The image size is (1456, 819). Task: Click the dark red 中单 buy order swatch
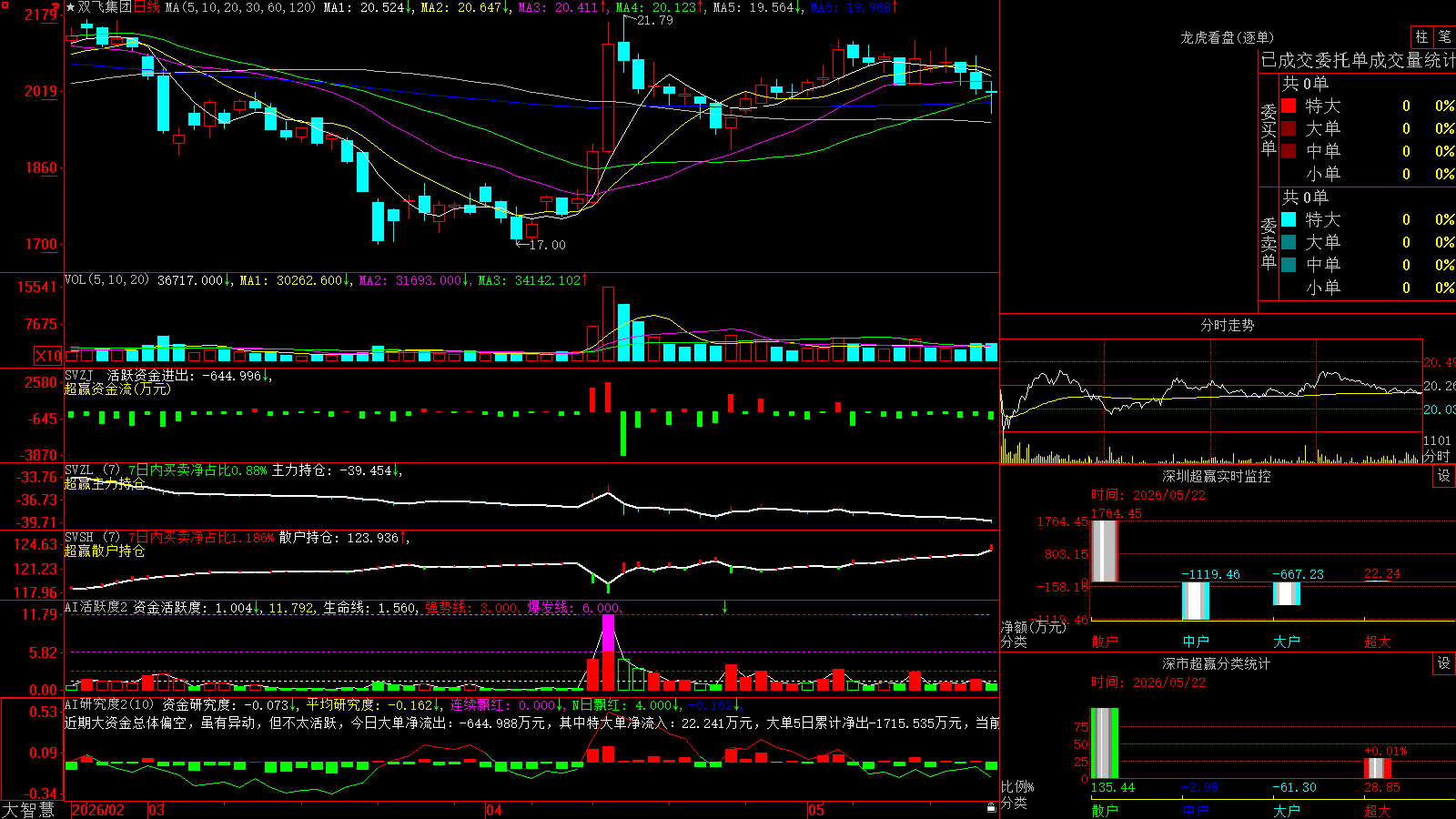tap(1289, 151)
